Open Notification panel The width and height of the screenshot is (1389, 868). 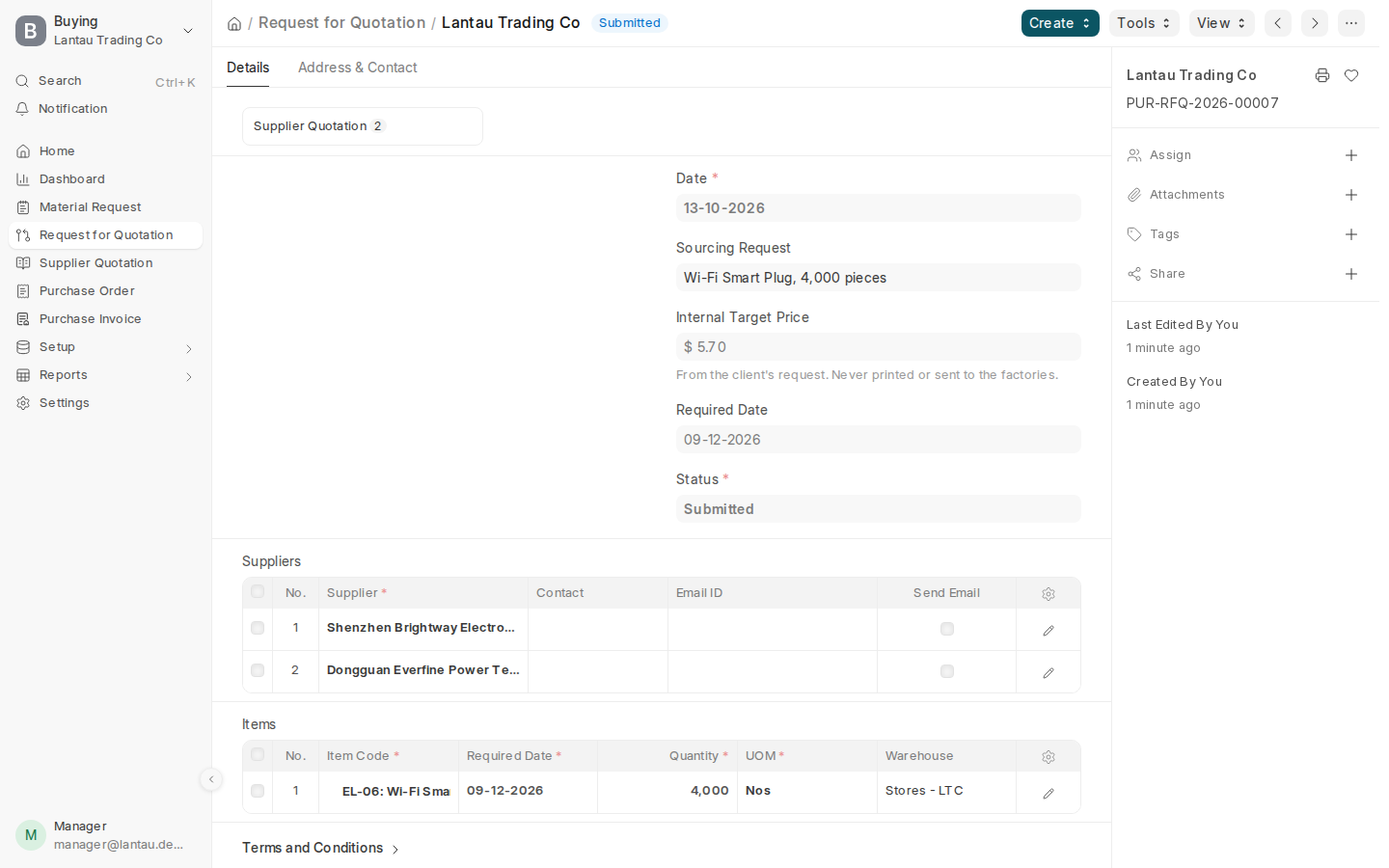tap(106, 109)
